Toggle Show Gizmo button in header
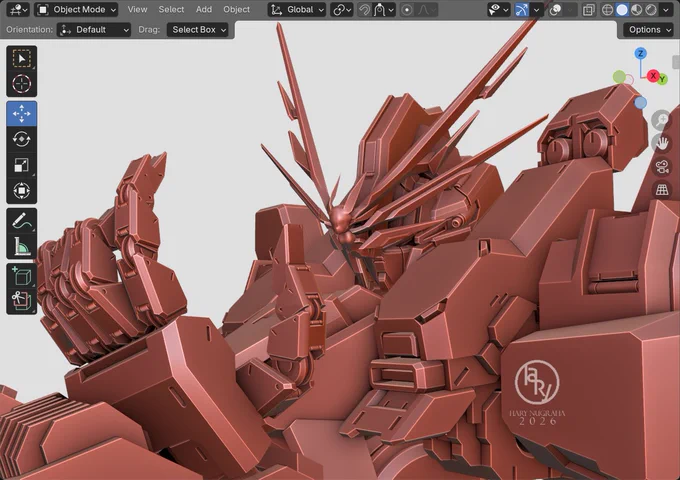 pos(522,10)
